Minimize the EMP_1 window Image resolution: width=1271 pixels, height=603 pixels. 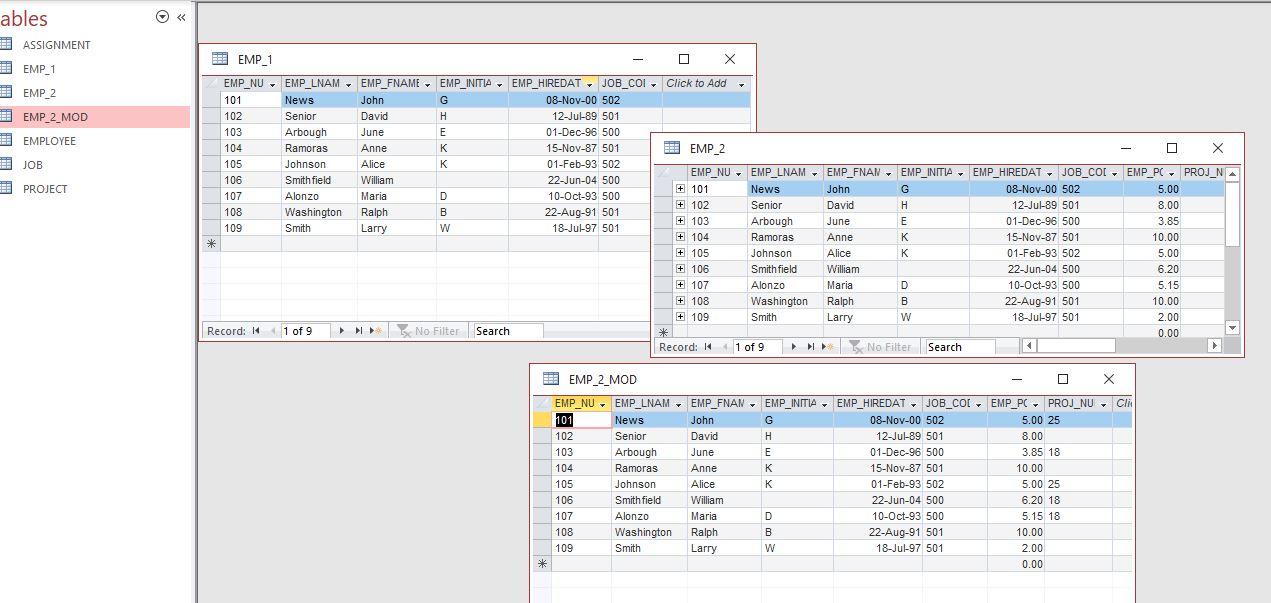(638, 59)
